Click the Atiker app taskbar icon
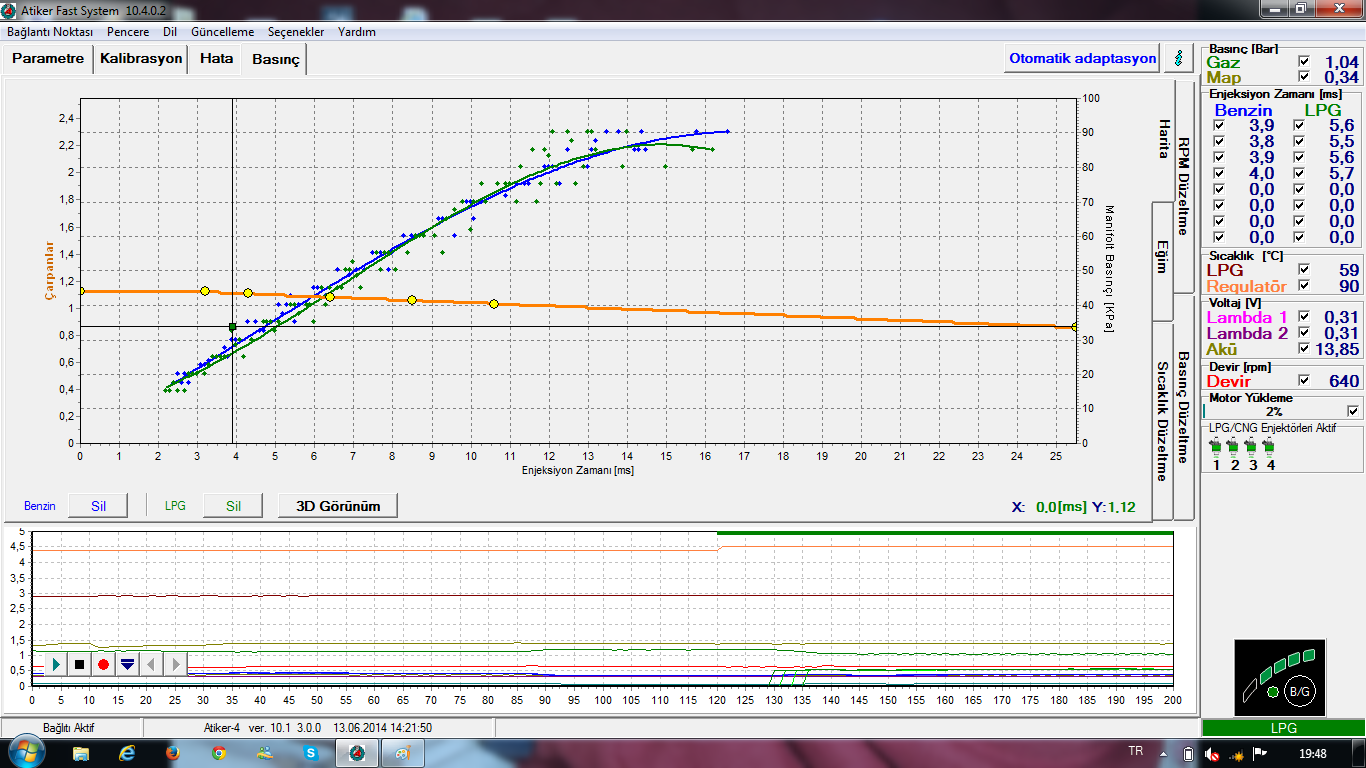 [357, 753]
